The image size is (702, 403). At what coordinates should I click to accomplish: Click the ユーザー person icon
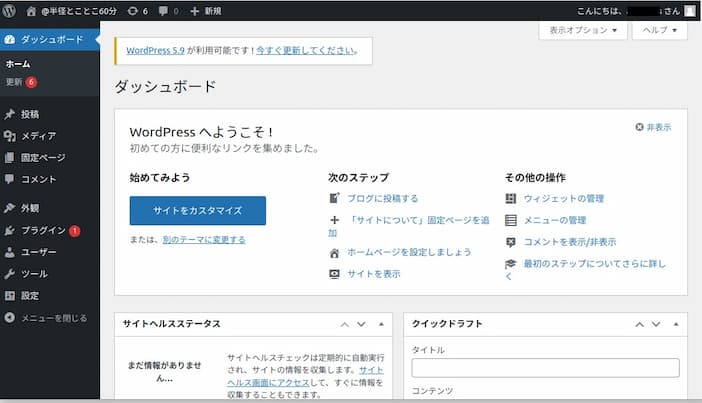pos(9,252)
